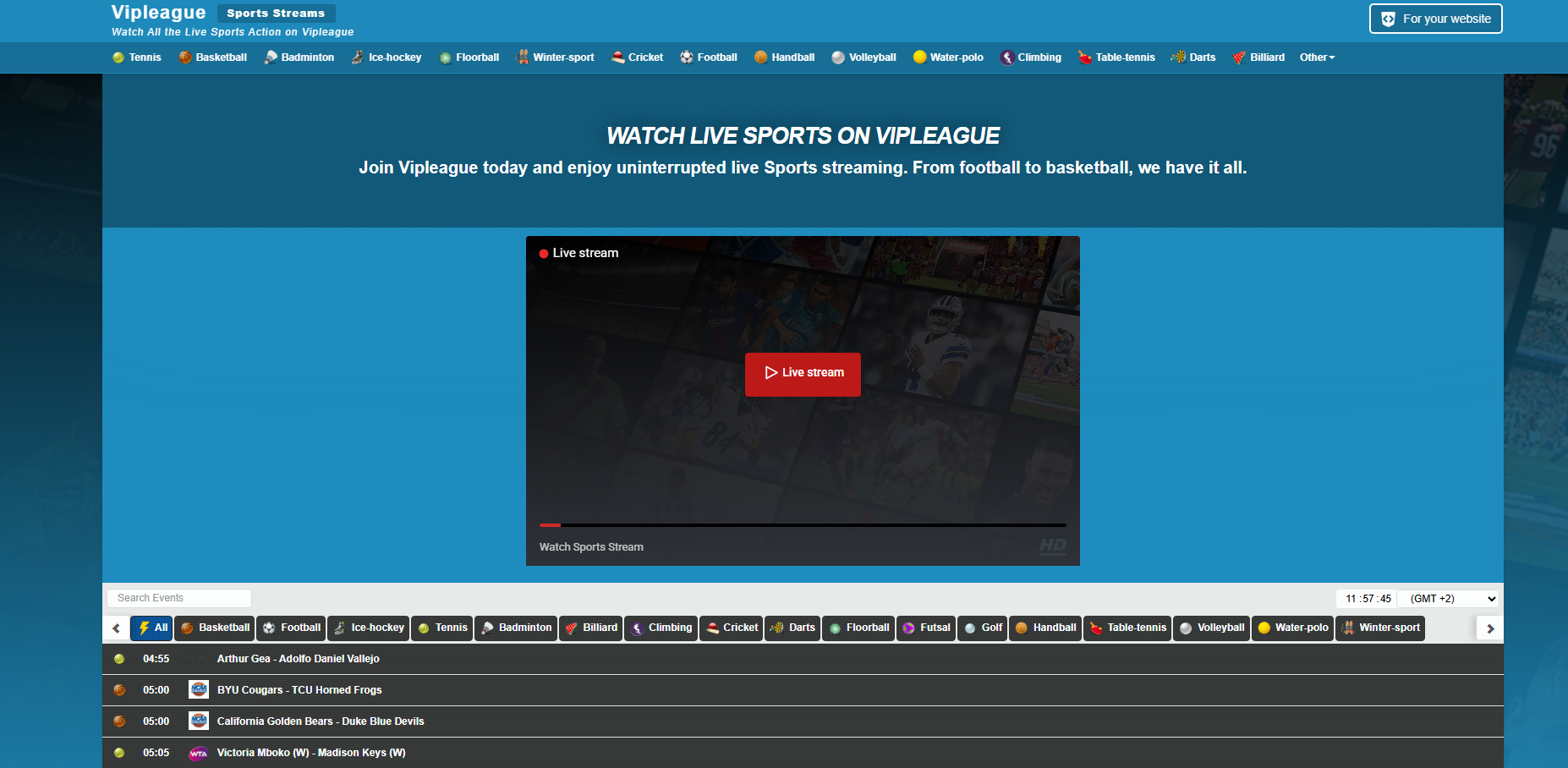Select the Ice-hockey icon in the menu bar
1568x768 pixels.
pos(358,58)
